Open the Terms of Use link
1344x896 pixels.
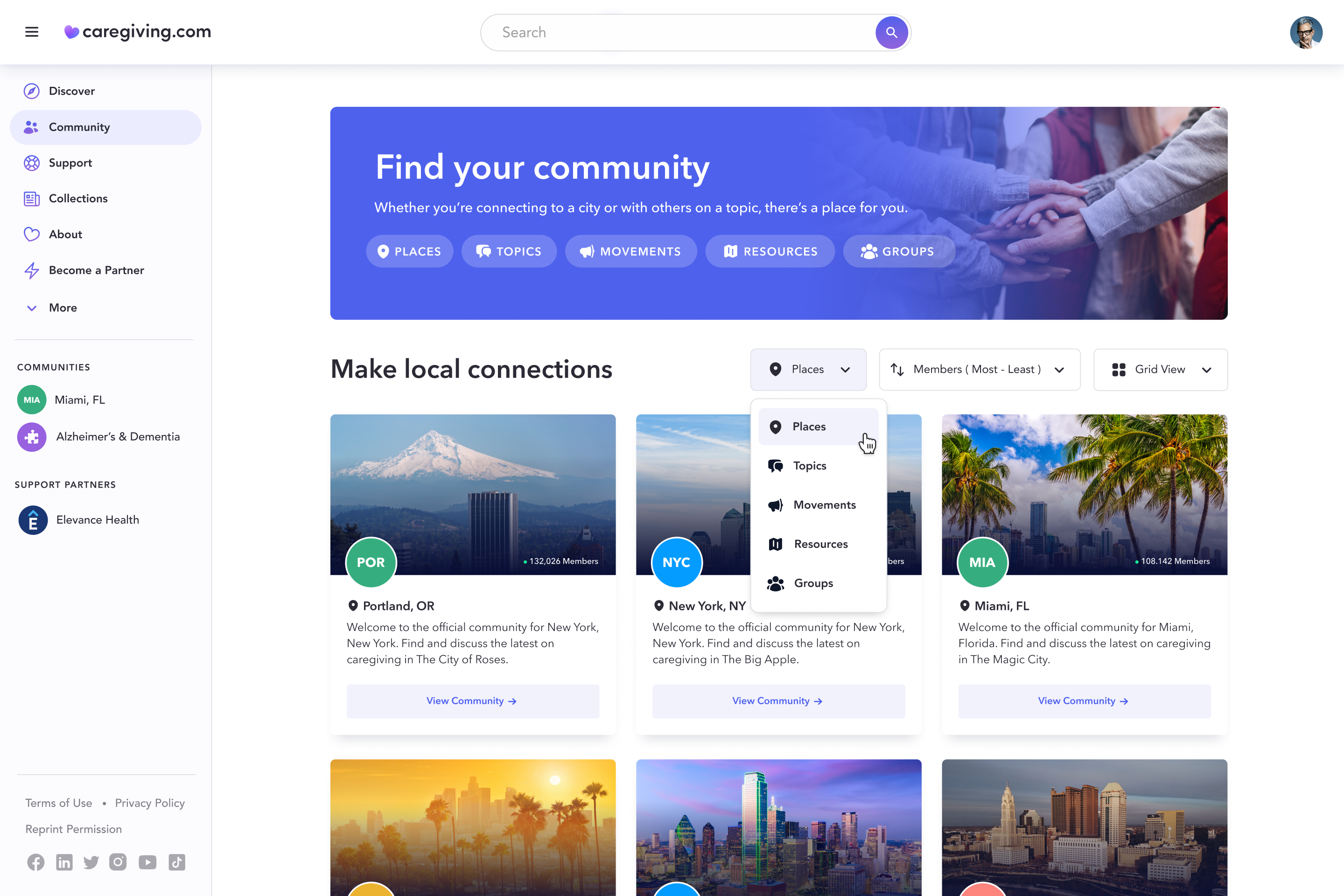pos(58,804)
